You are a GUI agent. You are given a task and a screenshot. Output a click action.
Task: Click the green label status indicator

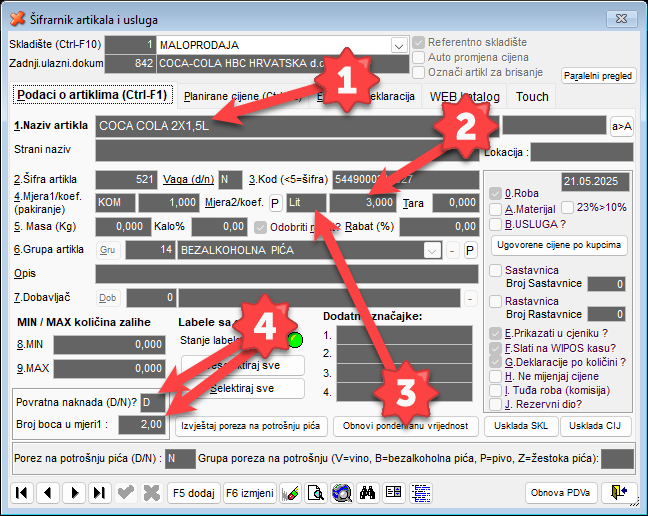(294, 339)
